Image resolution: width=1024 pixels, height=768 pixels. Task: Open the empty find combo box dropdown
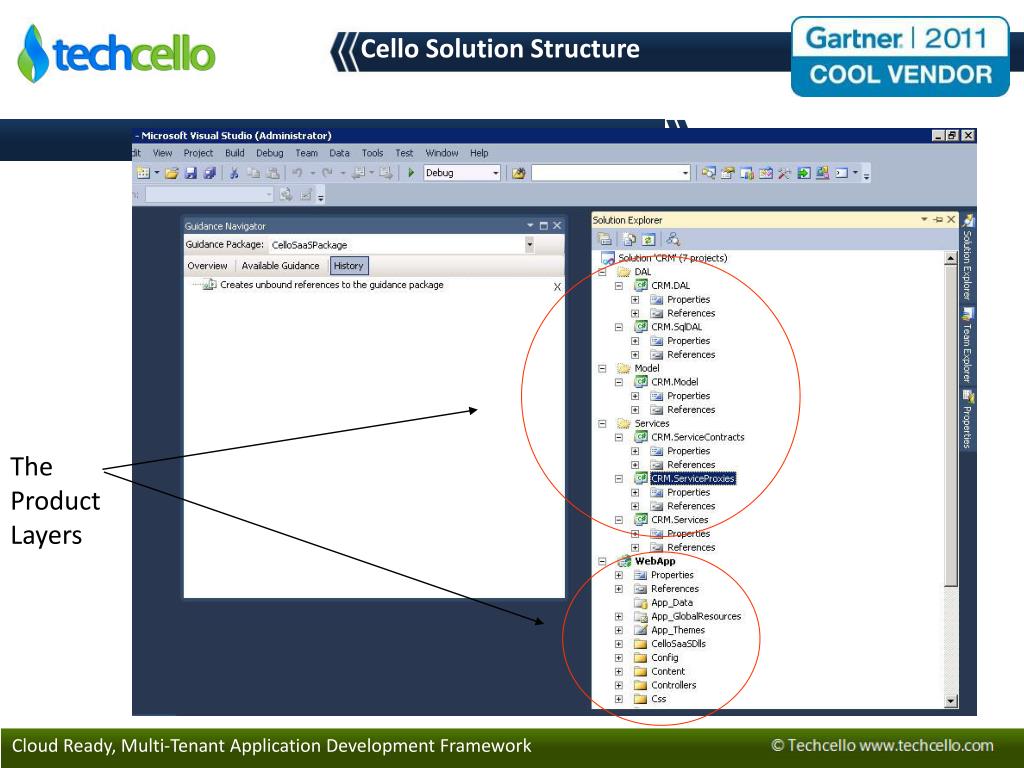pyautogui.click(x=685, y=173)
